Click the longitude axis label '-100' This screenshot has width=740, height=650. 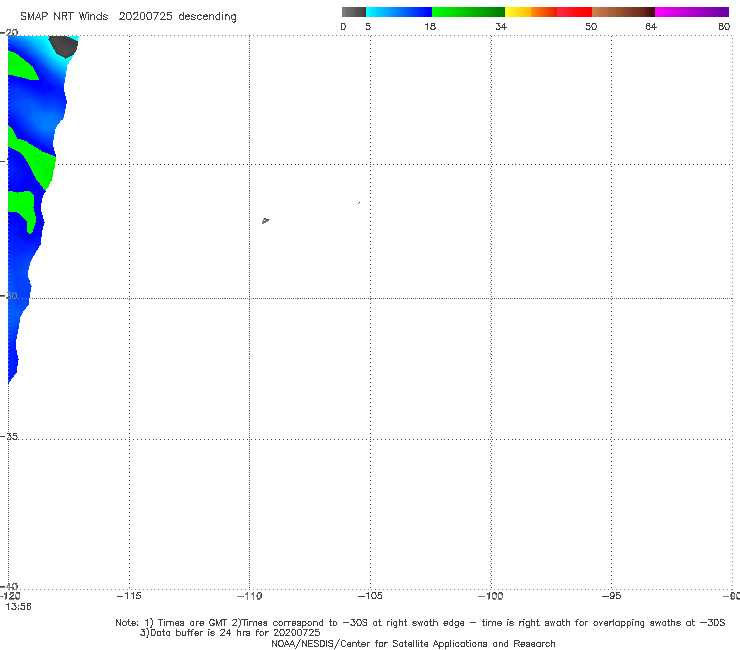[491, 596]
